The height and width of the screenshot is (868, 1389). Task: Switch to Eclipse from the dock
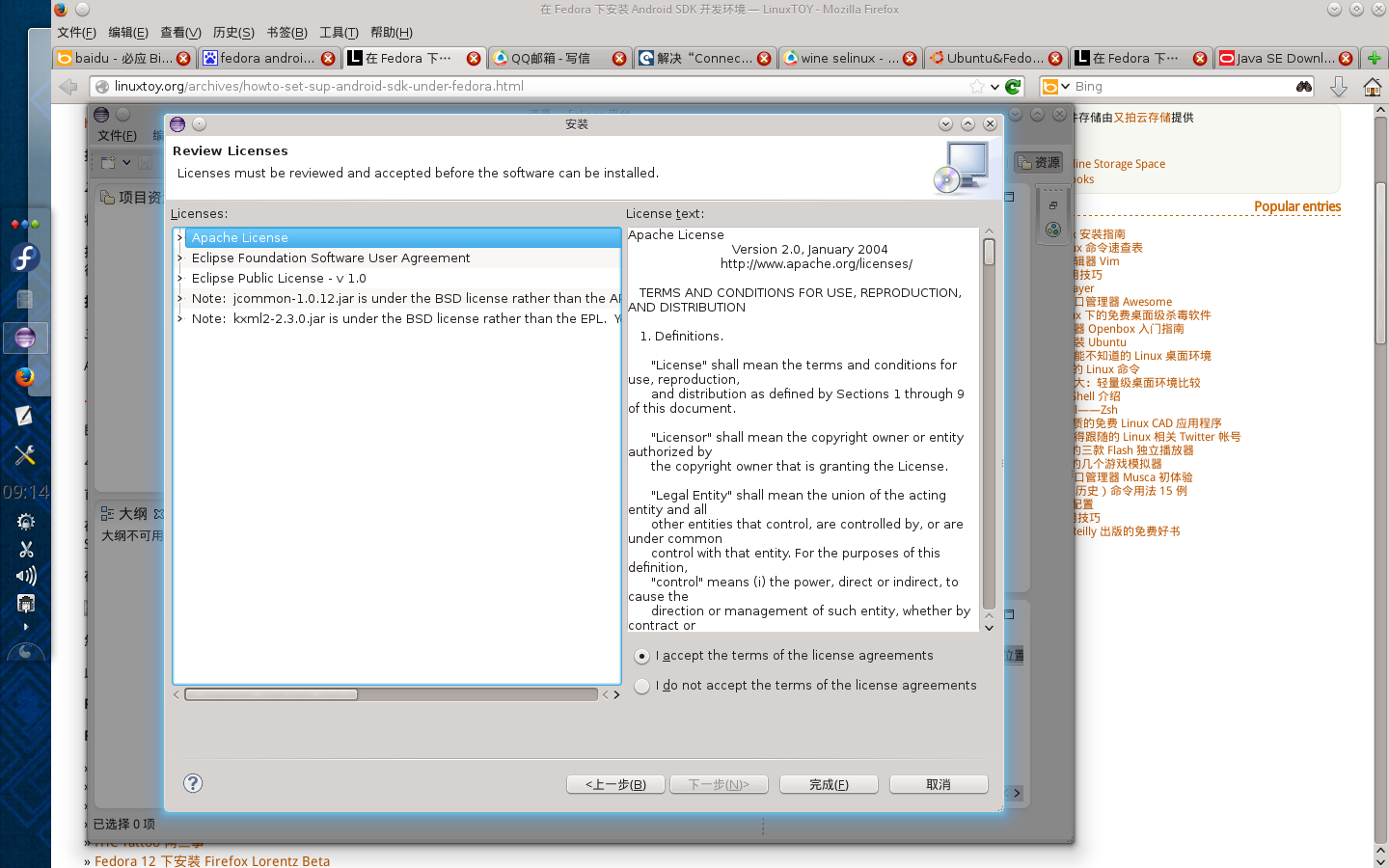[25, 338]
